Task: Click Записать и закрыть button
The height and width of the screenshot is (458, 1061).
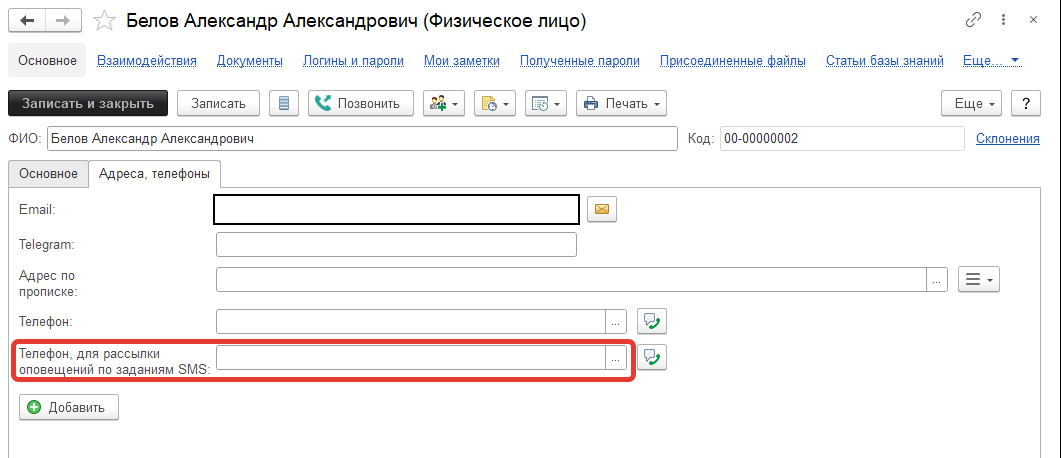Action: [87, 104]
